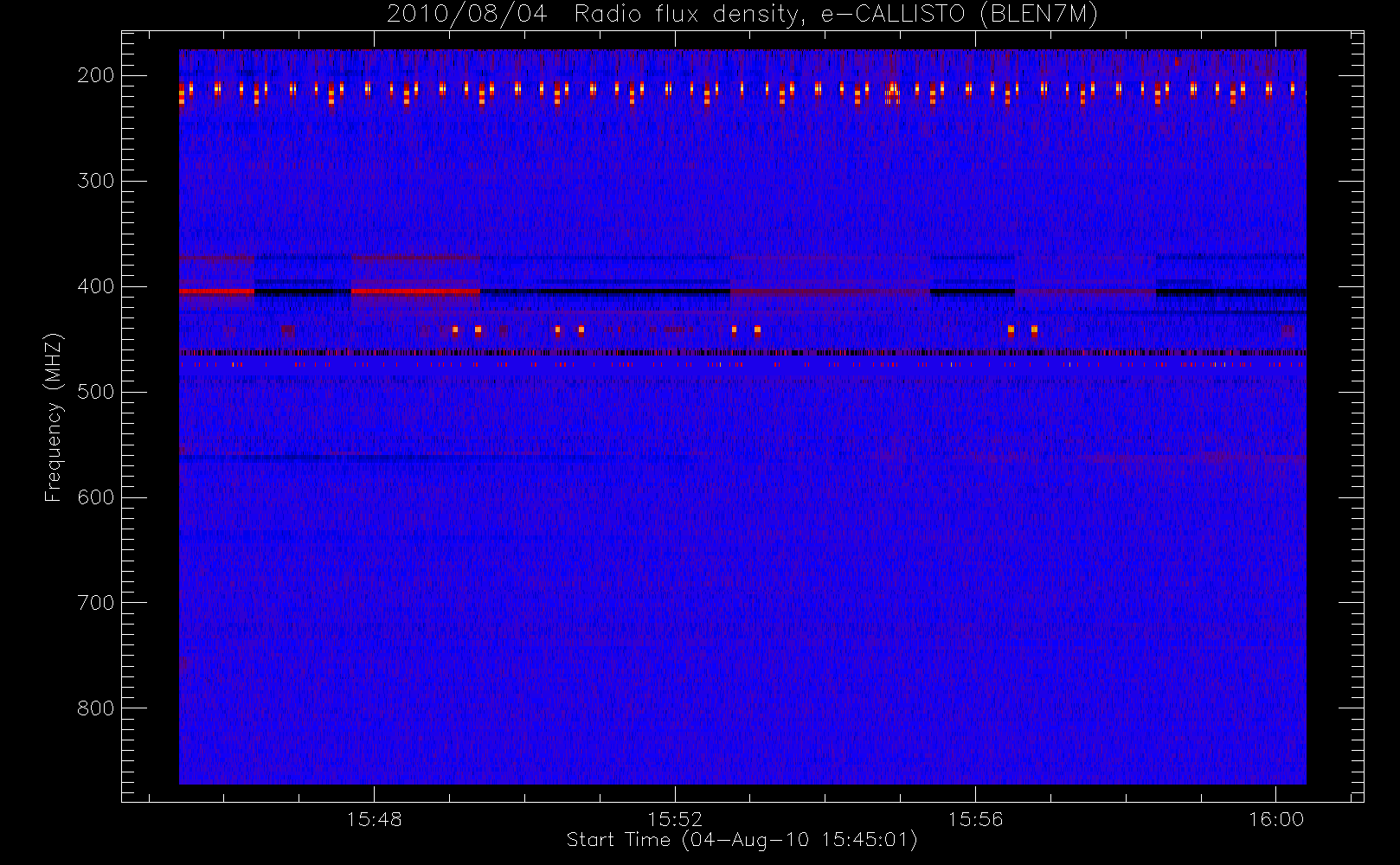The width and height of the screenshot is (1400, 865).
Task: Click the 800 frequency tick label
Action: pyautogui.click(x=95, y=708)
